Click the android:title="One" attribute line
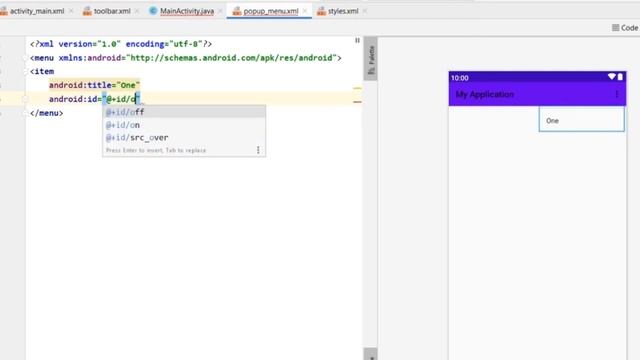The height and width of the screenshot is (360, 640). tap(94, 85)
